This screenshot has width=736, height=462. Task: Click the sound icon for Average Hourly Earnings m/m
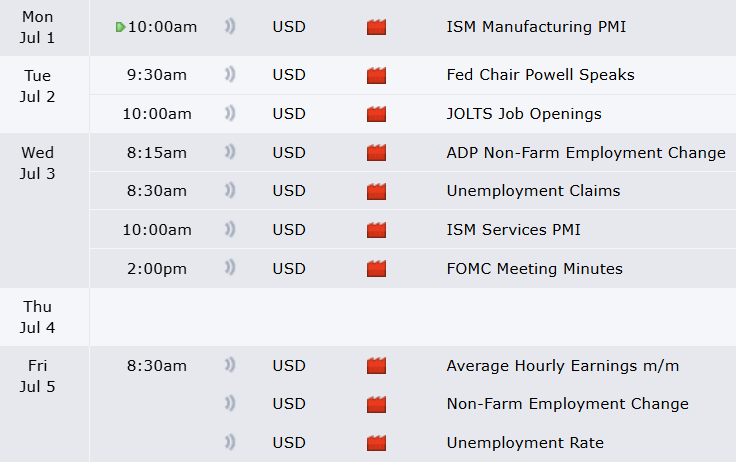click(230, 366)
